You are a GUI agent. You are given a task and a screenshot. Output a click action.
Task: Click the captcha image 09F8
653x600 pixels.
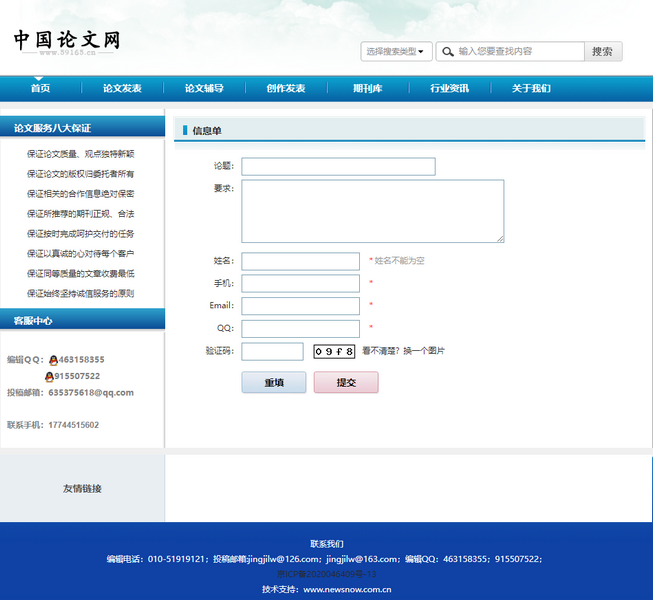click(334, 351)
